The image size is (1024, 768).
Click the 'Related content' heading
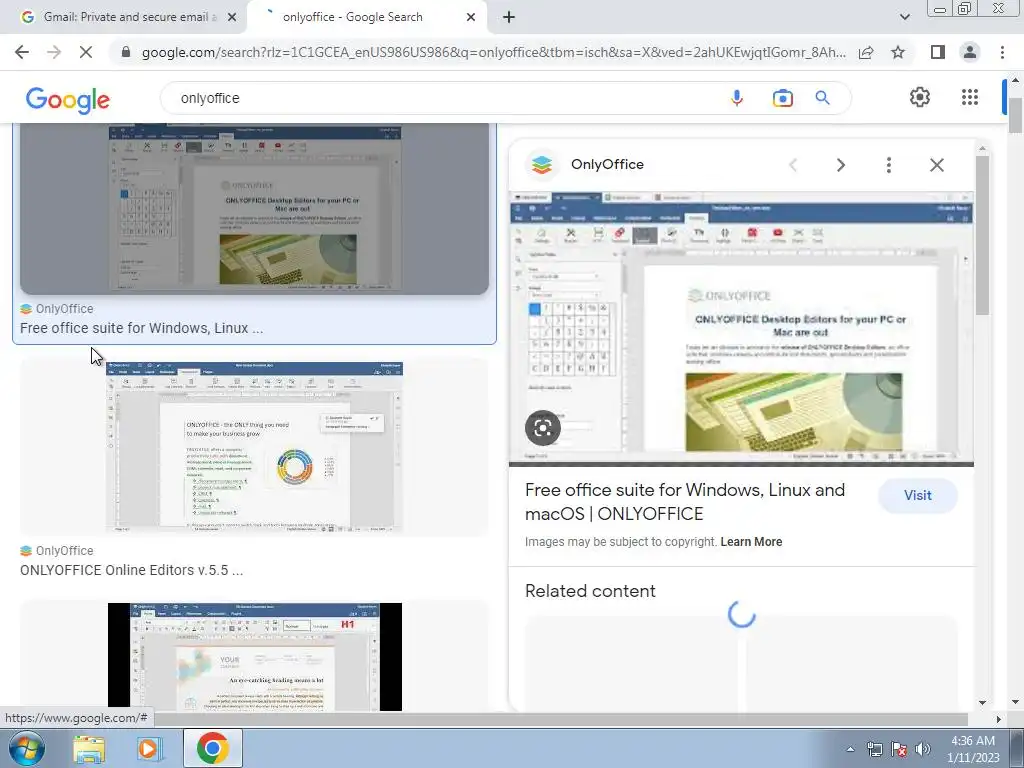coord(590,591)
